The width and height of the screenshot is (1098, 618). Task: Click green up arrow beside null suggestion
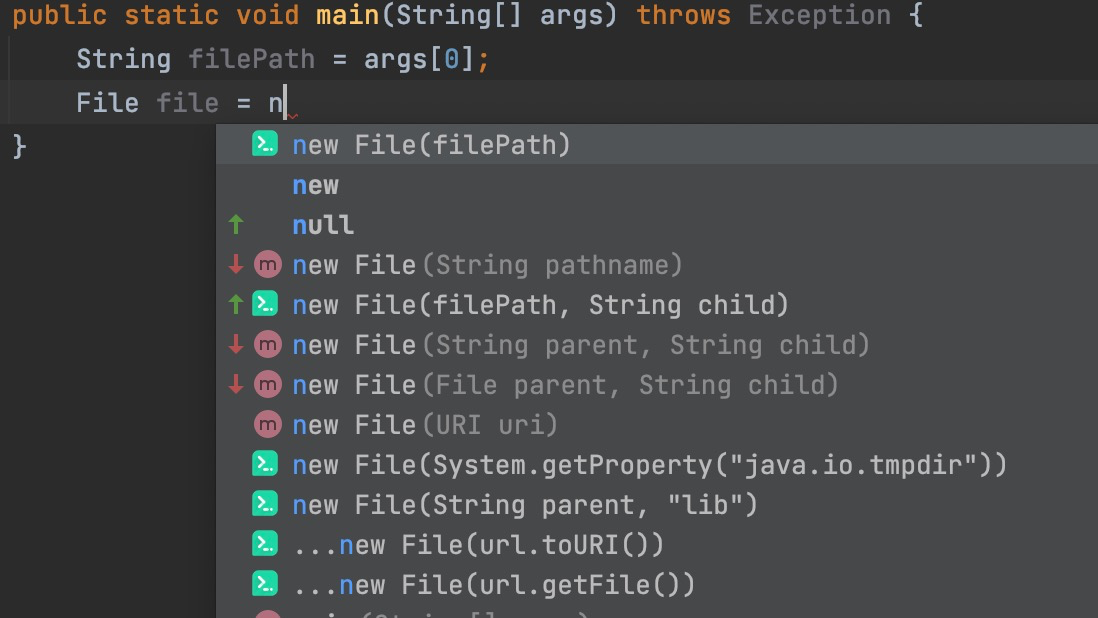tap(237, 224)
